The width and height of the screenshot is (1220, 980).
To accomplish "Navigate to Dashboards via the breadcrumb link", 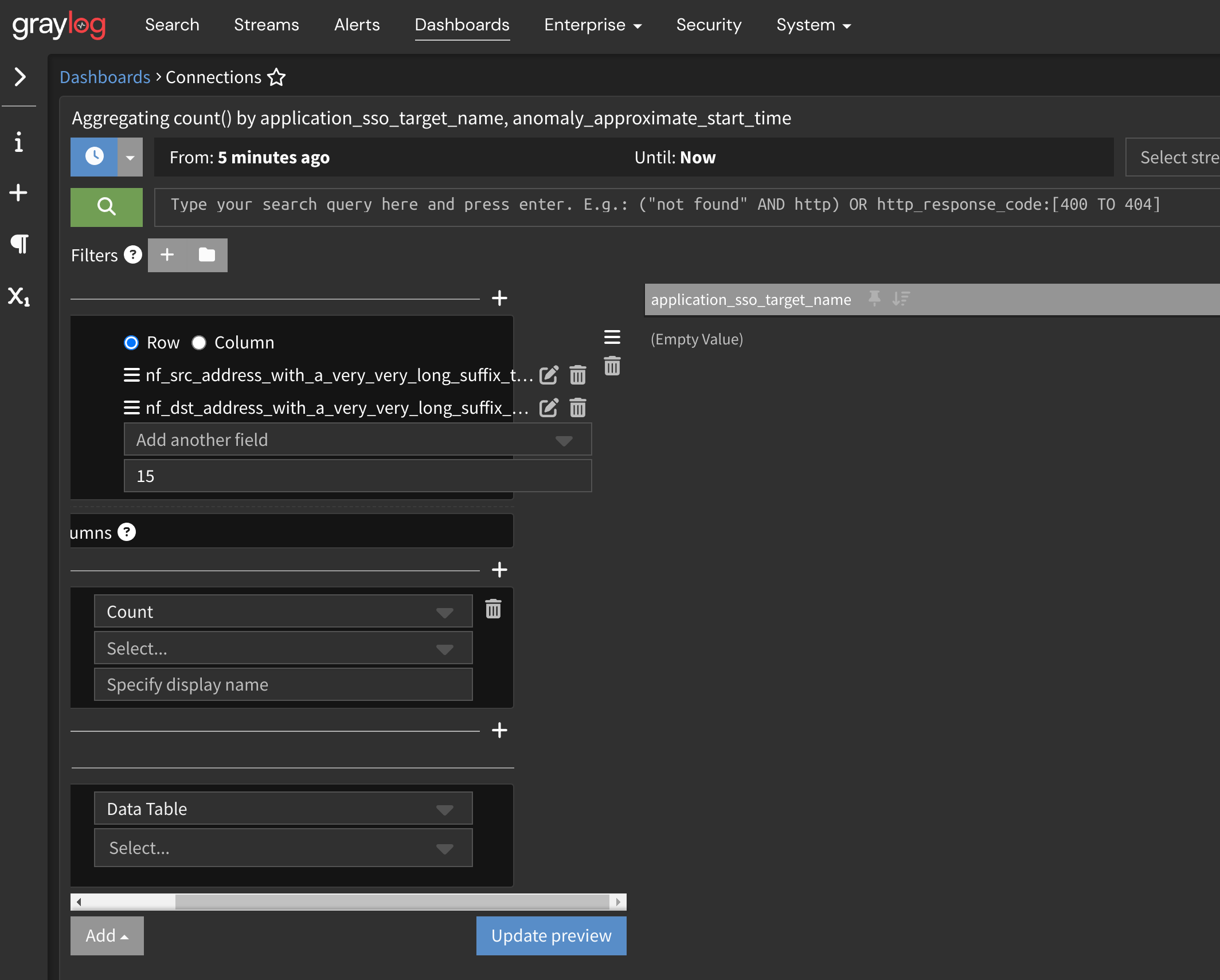I will [104, 77].
